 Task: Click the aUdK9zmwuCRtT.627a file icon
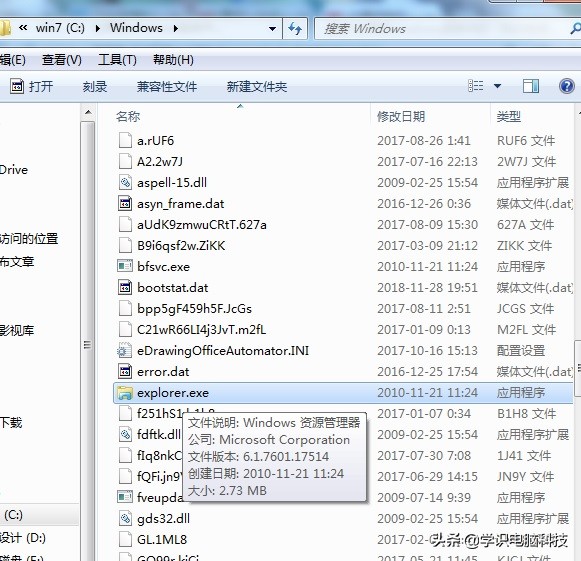(x=125, y=225)
